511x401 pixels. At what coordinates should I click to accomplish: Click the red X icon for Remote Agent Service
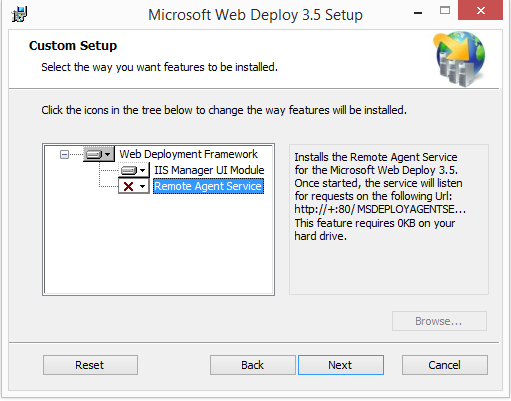coord(128,186)
